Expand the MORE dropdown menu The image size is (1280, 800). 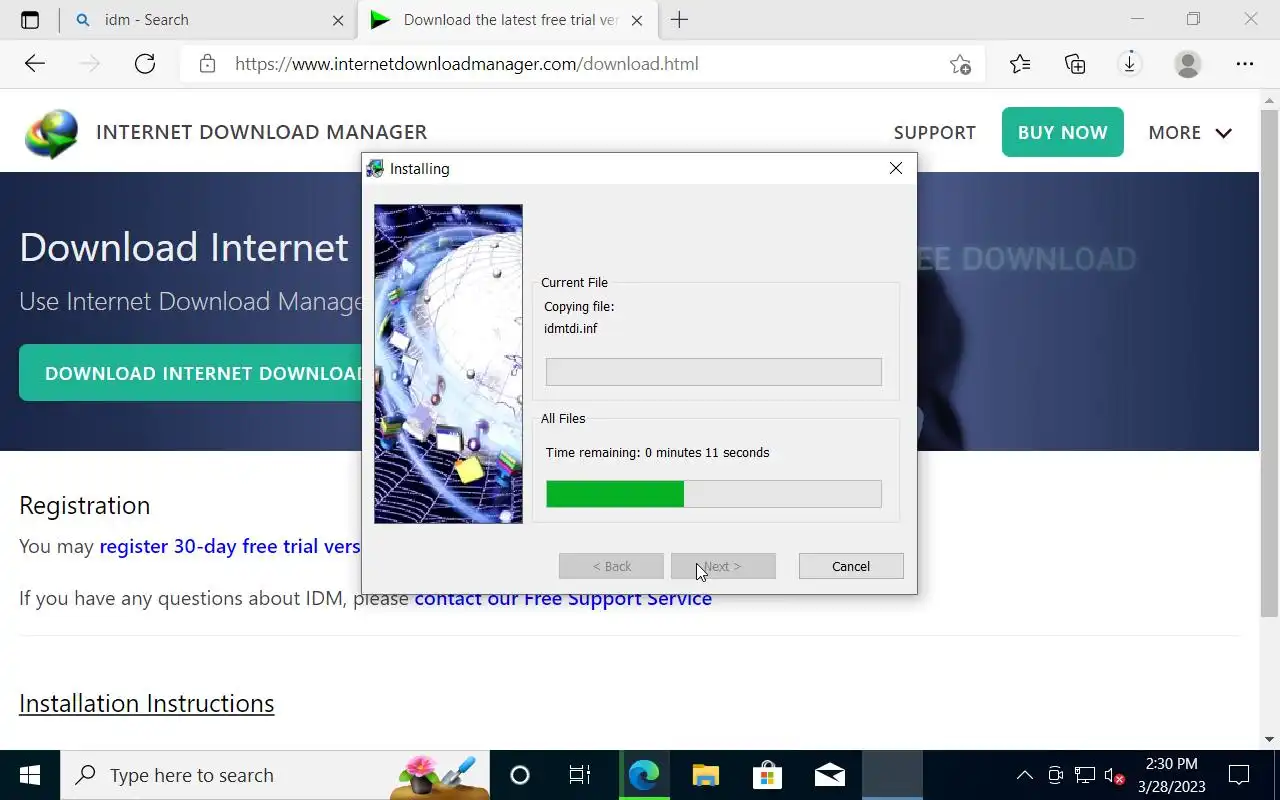tap(1190, 133)
